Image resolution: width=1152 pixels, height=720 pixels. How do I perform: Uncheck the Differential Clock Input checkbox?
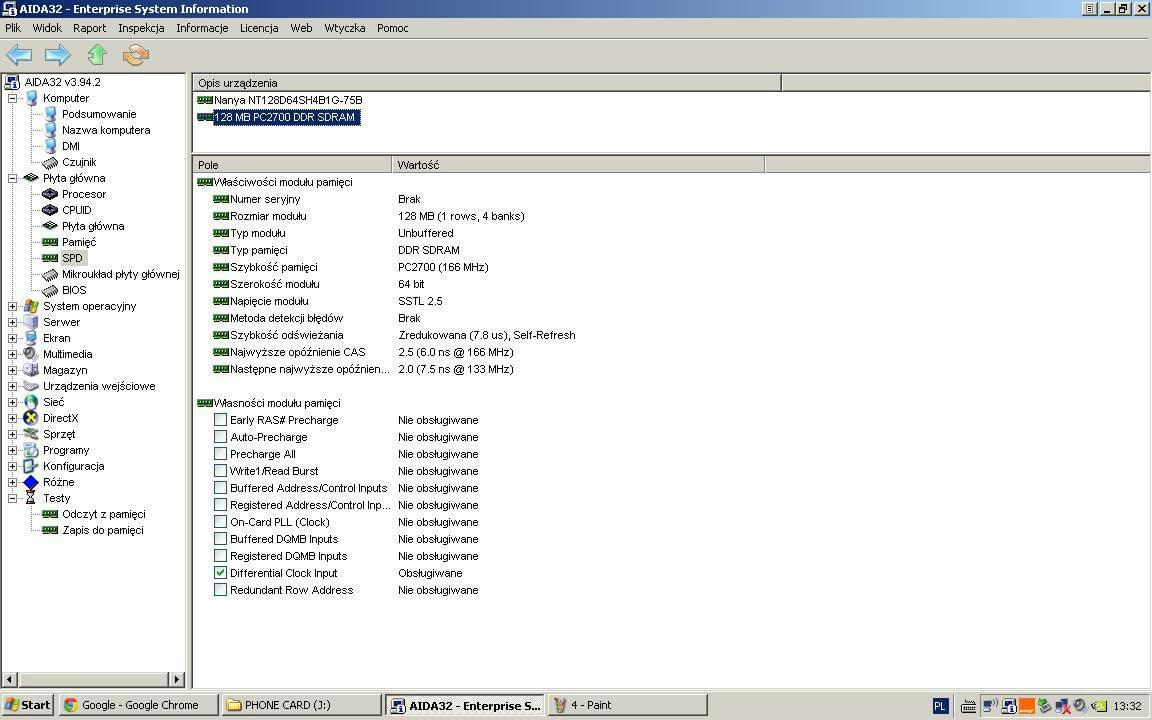(x=220, y=572)
